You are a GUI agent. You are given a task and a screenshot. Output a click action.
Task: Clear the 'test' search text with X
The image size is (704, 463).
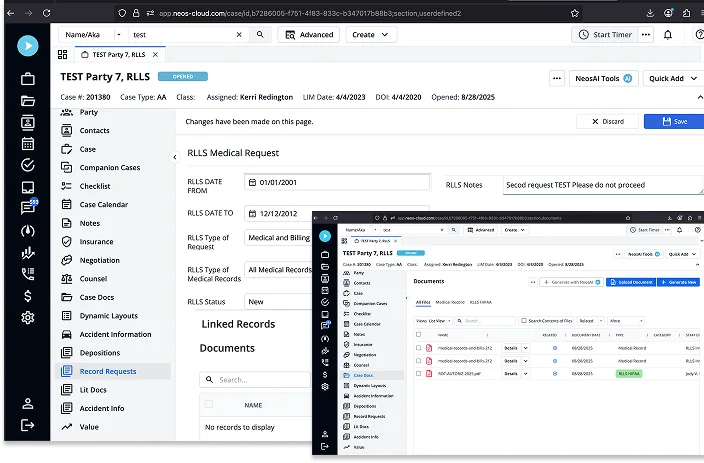pyautogui.click(x=239, y=35)
